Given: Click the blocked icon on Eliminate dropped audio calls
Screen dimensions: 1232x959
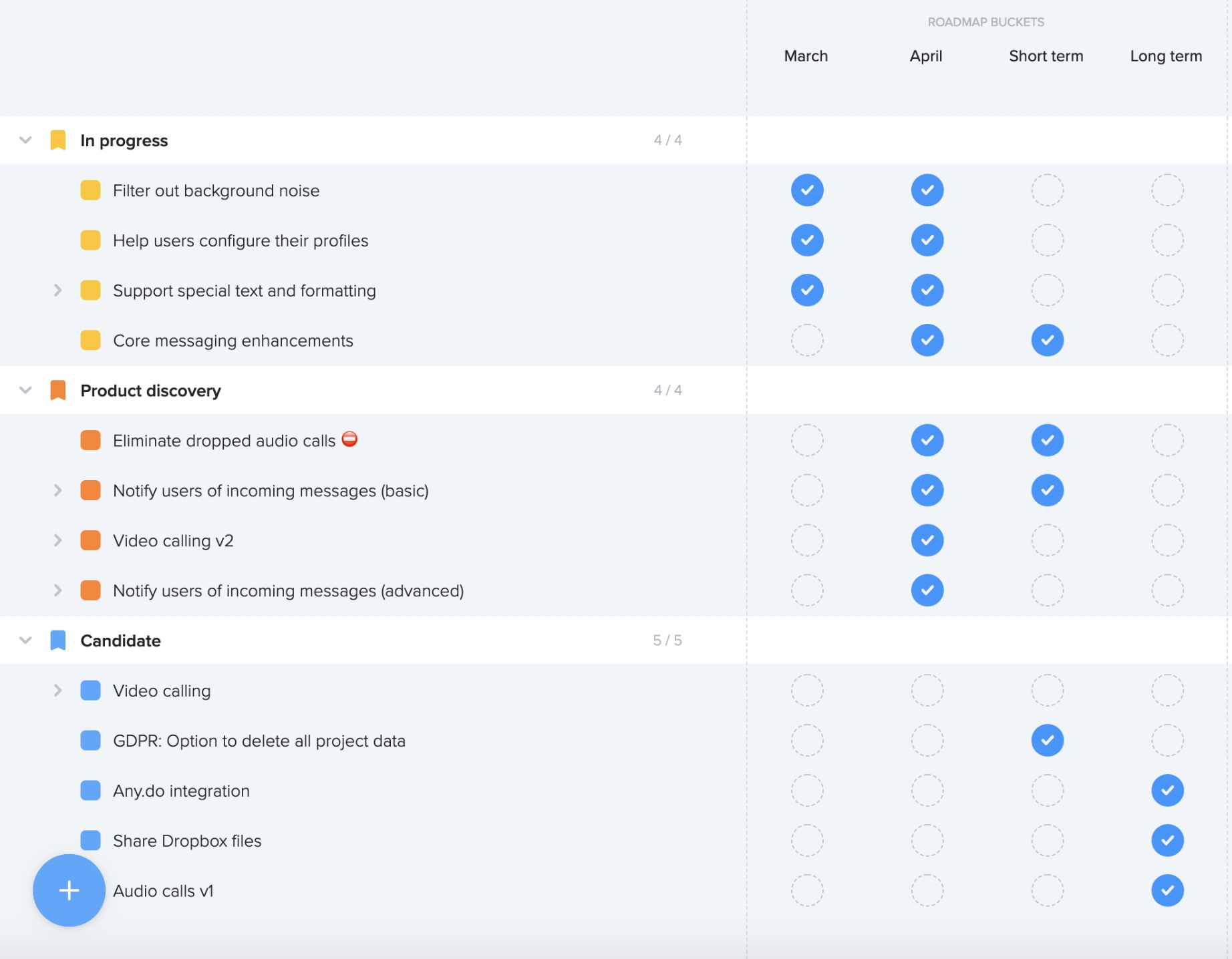Looking at the screenshot, I should (349, 439).
